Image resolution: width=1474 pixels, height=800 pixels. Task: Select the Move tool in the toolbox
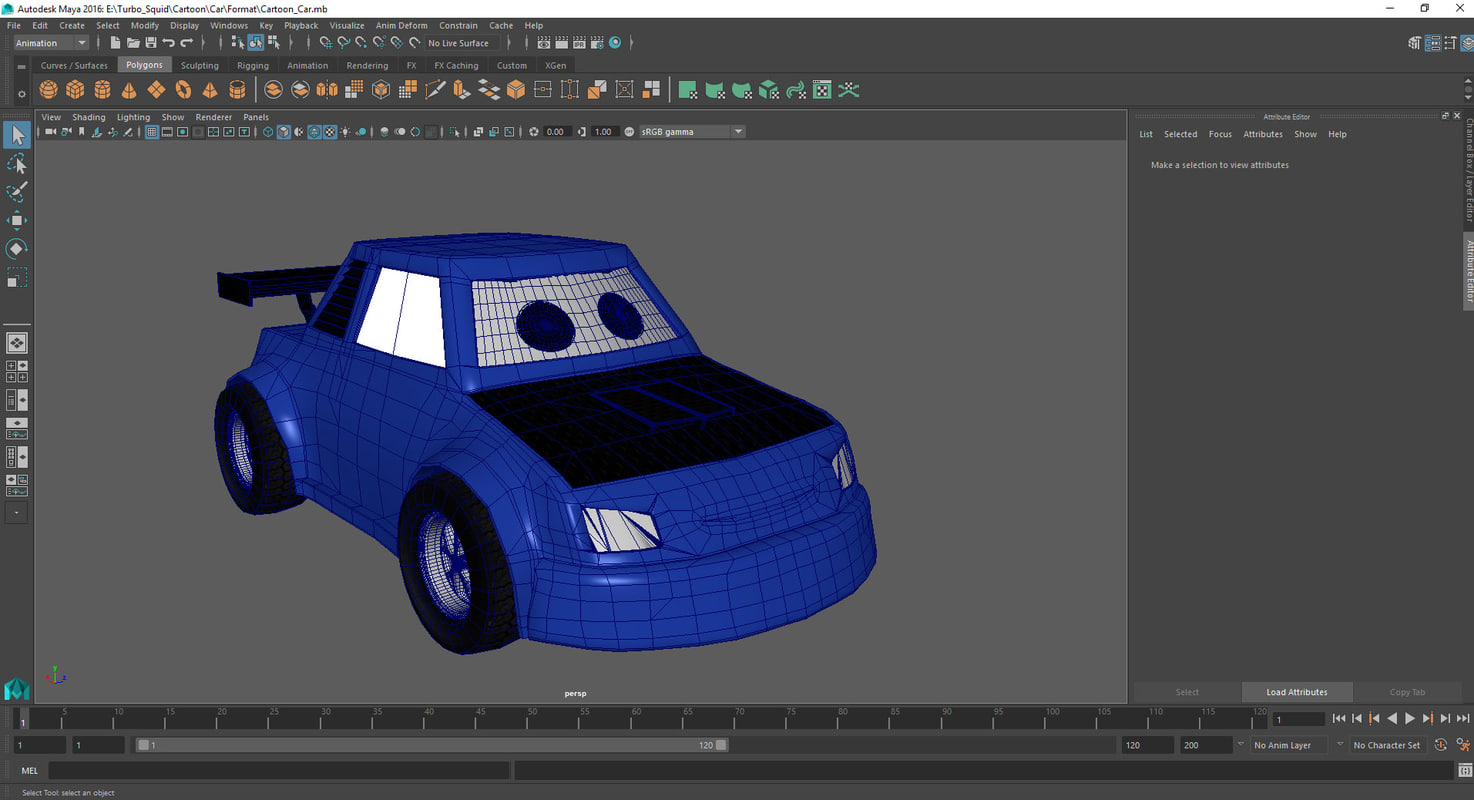pos(17,221)
